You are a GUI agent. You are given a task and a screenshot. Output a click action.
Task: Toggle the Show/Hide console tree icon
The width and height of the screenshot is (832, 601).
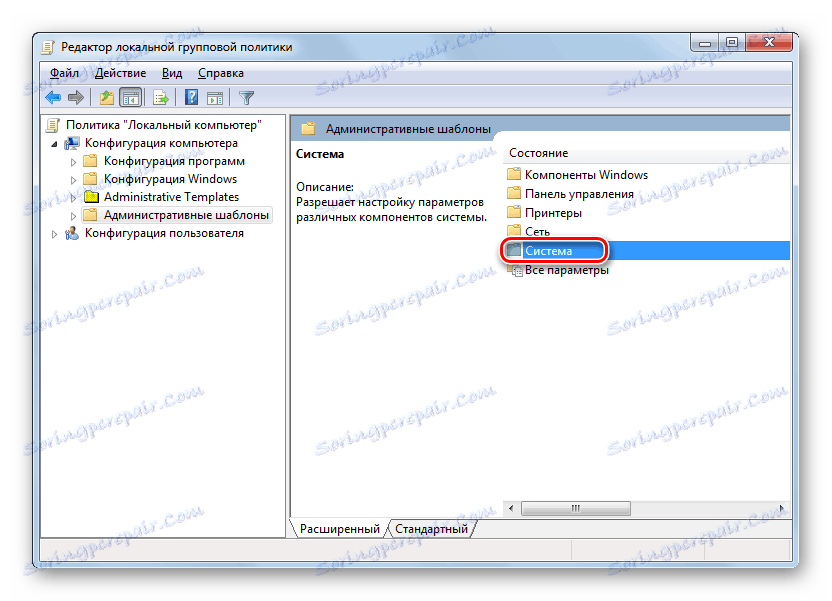(131, 98)
